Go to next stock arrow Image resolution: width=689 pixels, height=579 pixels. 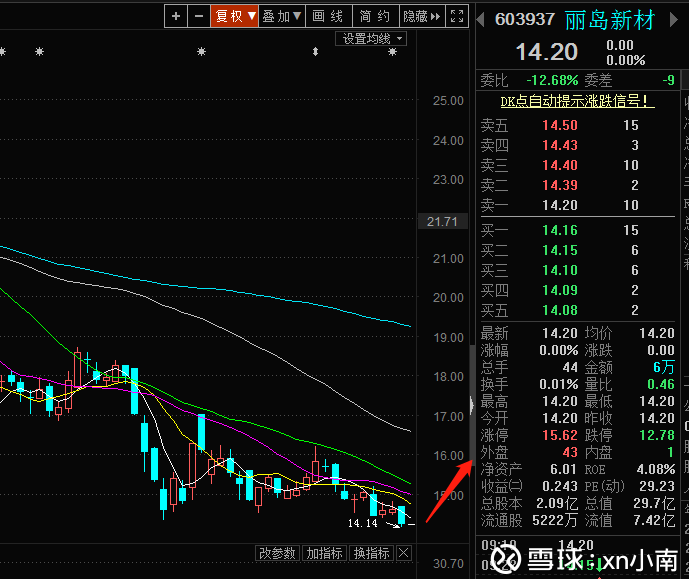click(673, 19)
